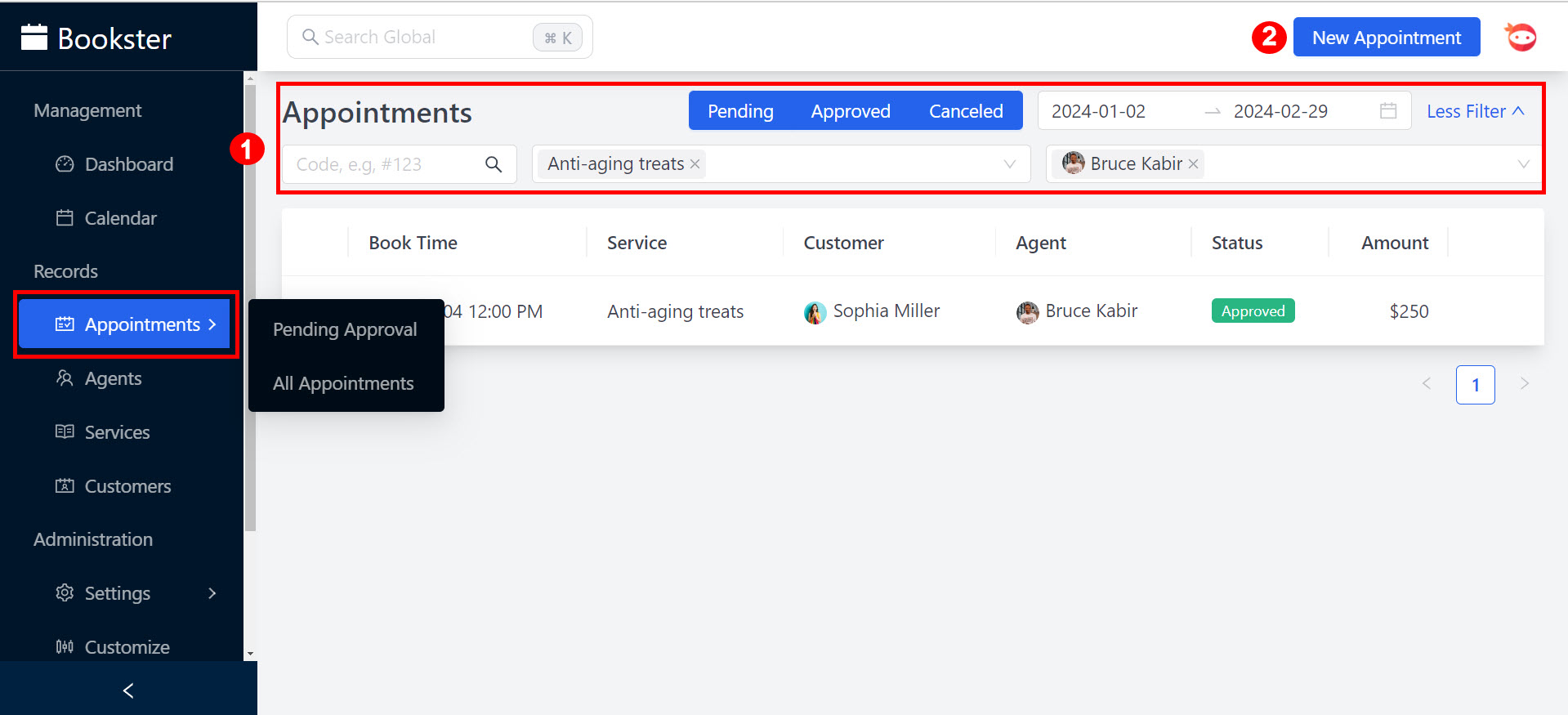Click the New Appointment button

(1386, 38)
